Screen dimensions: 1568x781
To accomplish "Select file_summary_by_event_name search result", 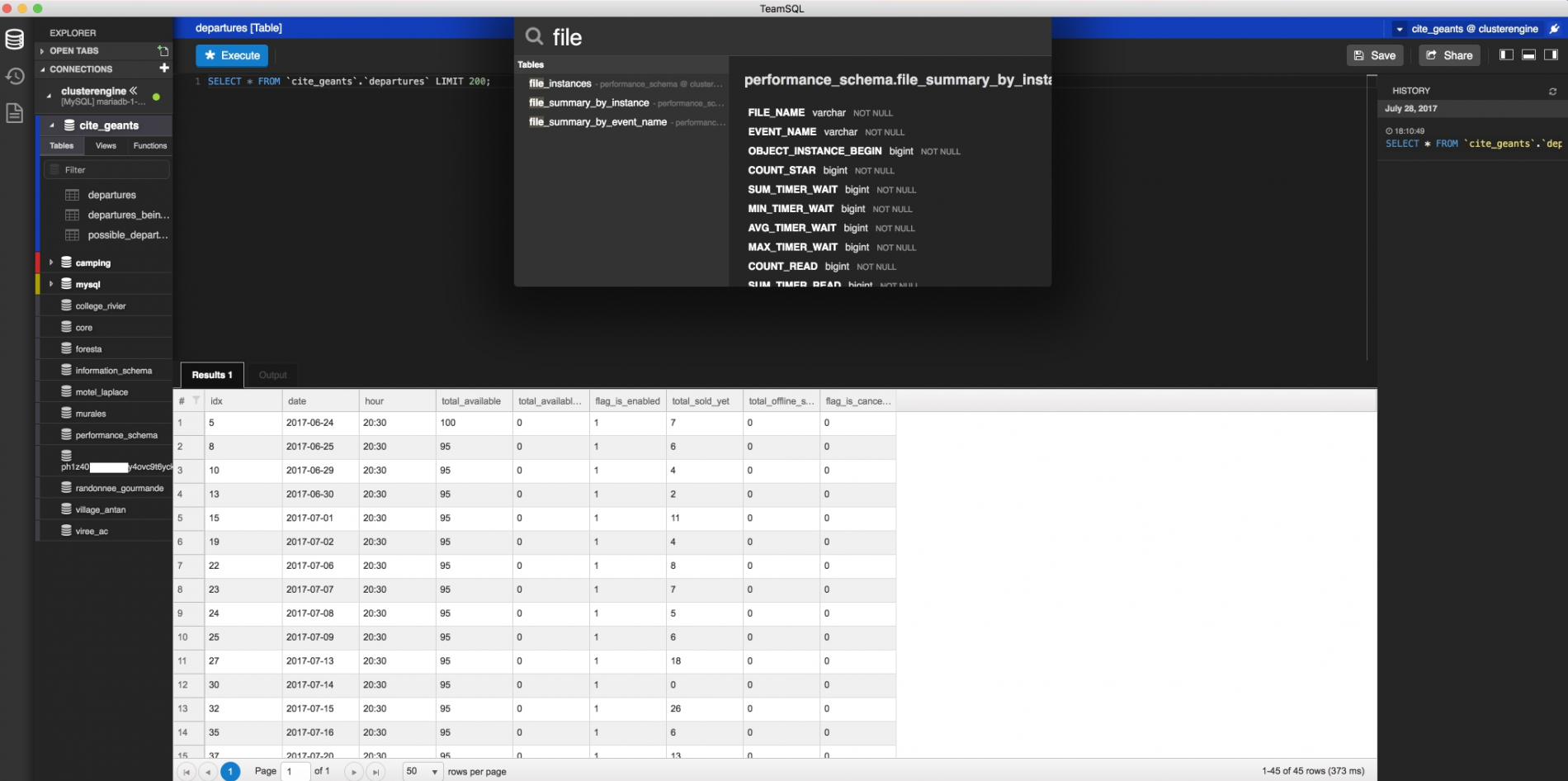I will pos(597,122).
